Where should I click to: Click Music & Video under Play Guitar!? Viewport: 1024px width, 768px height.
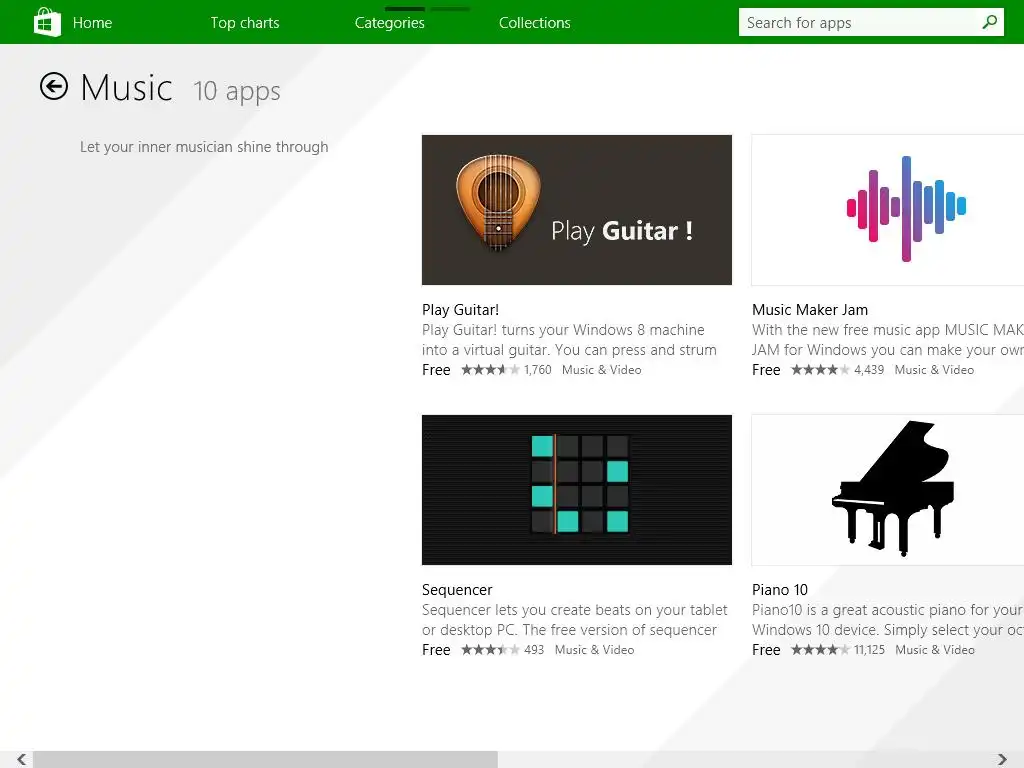[601, 370]
